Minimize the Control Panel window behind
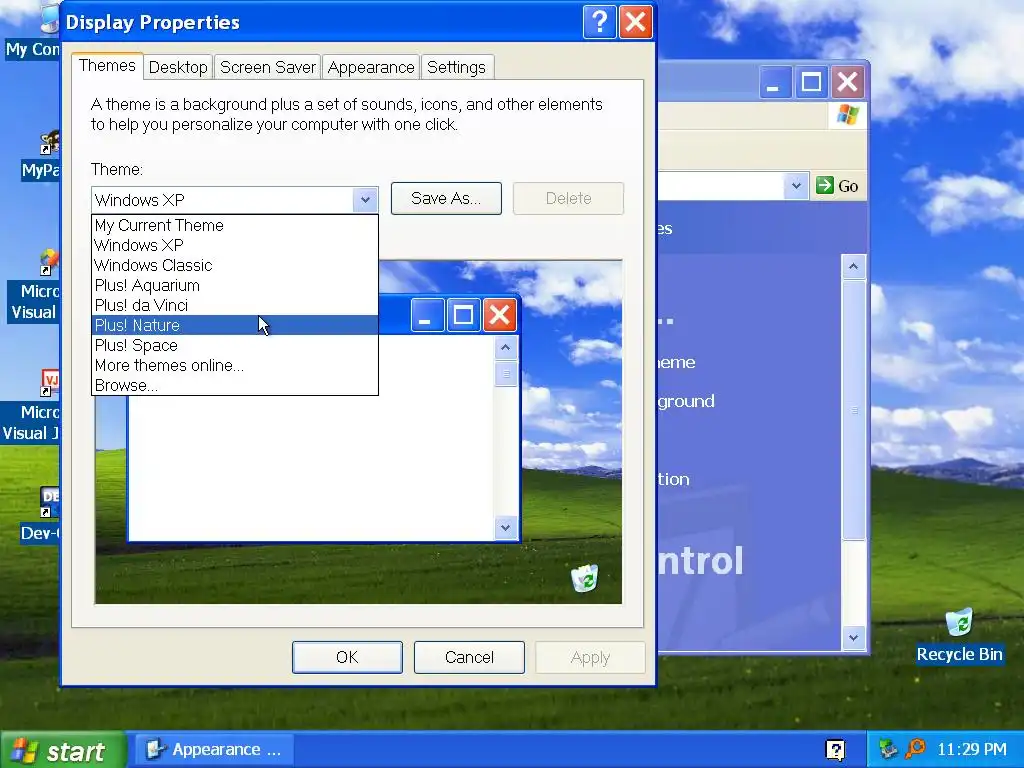 (775, 82)
